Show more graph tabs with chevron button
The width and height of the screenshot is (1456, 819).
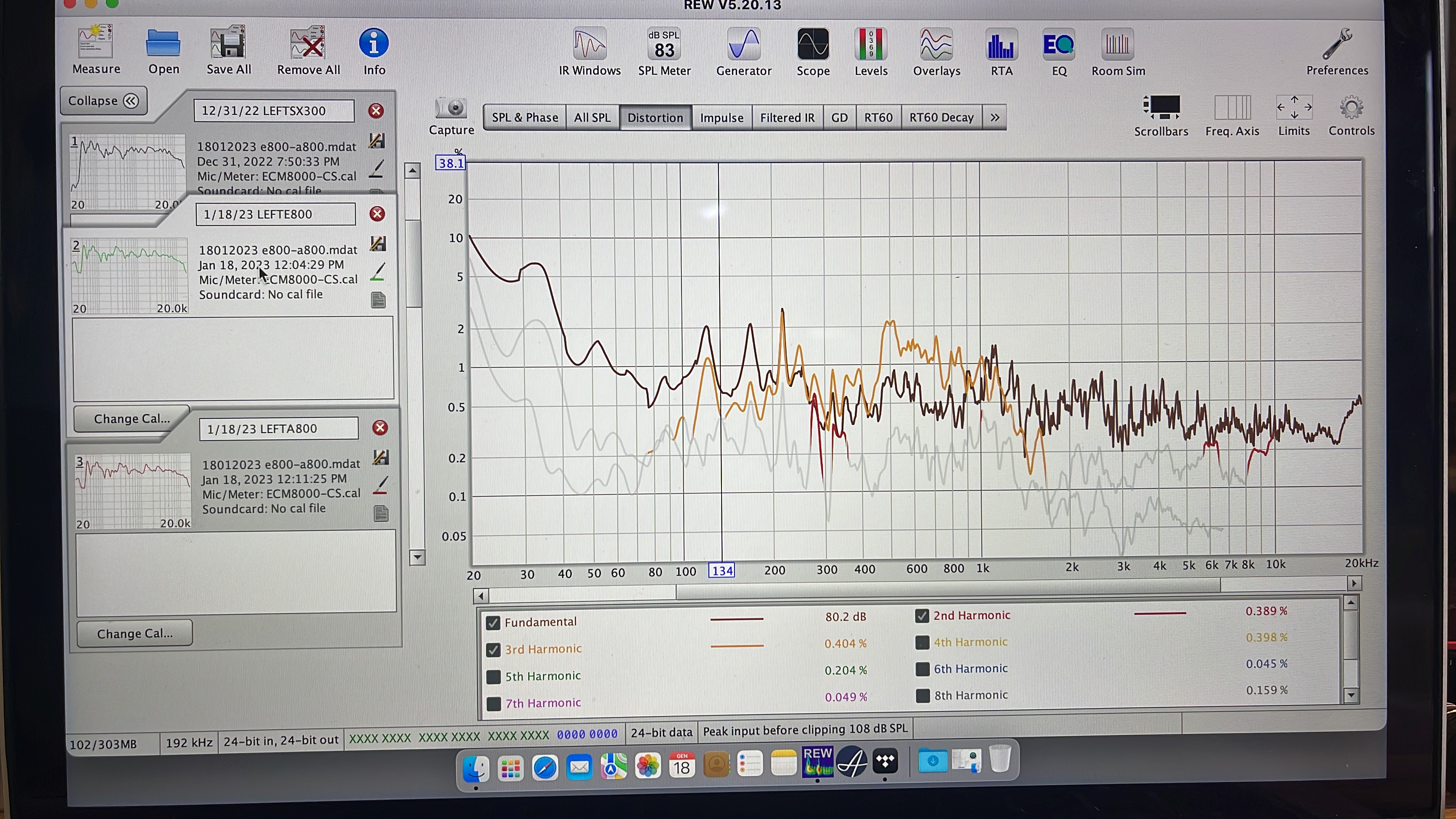tap(994, 118)
